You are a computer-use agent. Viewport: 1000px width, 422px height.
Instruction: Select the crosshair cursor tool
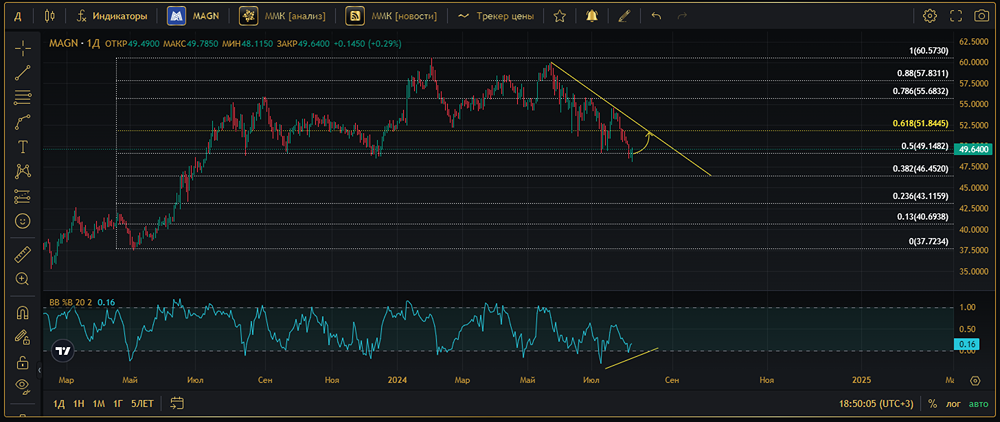pyautogui.click(x=23, y=48)
